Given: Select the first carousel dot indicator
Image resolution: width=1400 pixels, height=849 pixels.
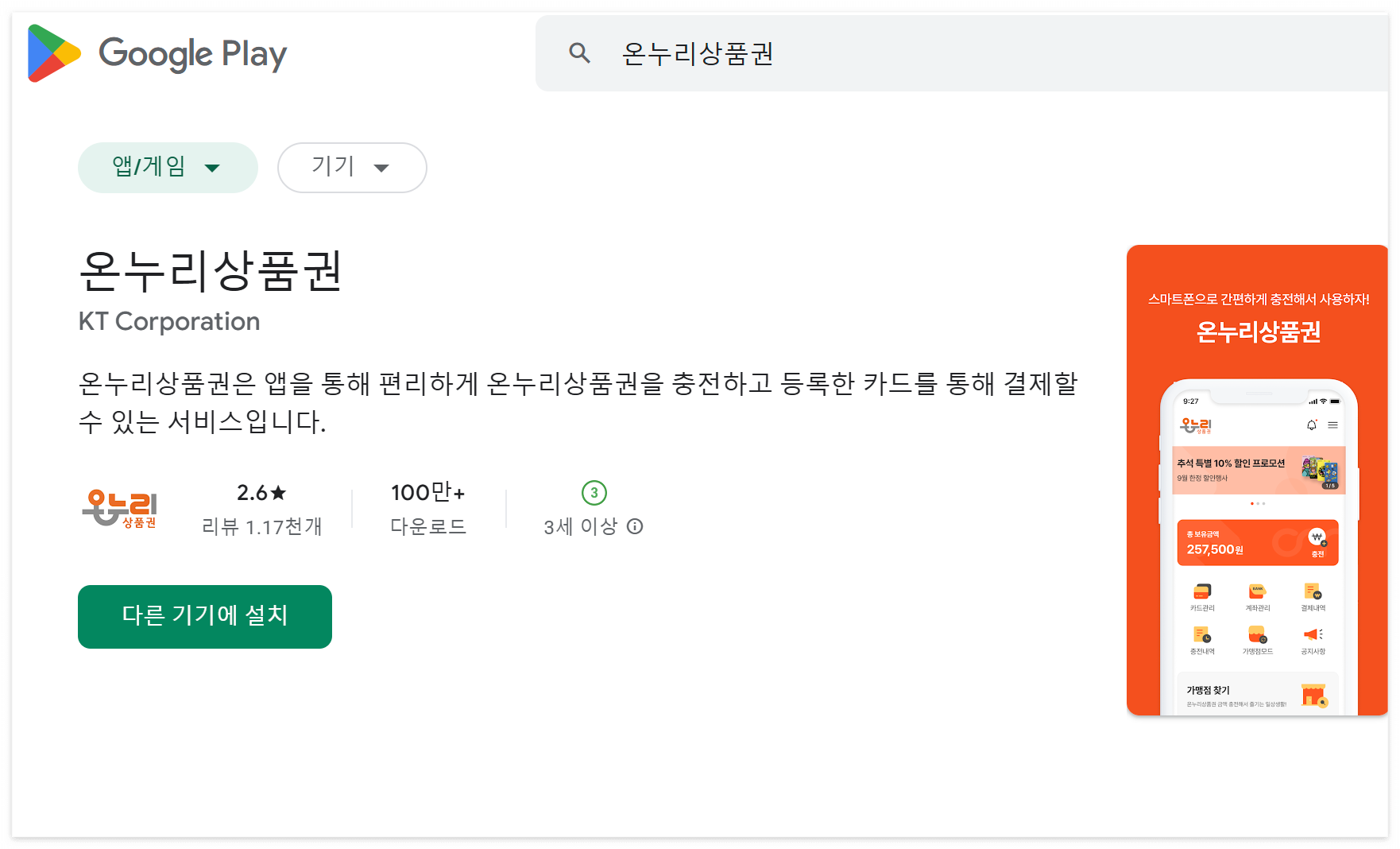Looking at the screenshot, I should click(x=1251, y=503).
